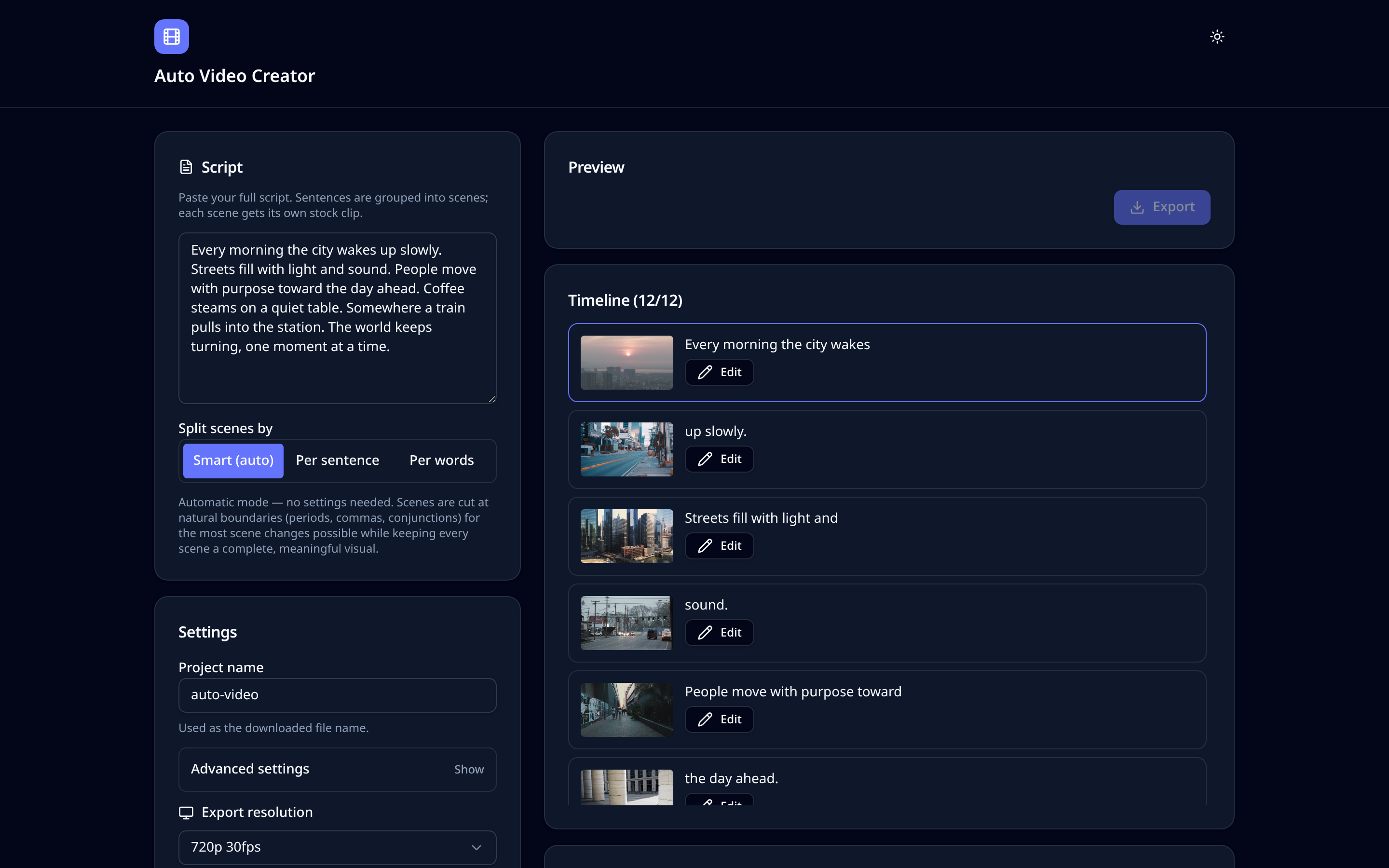This screenshot has height=868, width=1389.
Task: Click the Settings heading
Action: (x=208, y=632)
